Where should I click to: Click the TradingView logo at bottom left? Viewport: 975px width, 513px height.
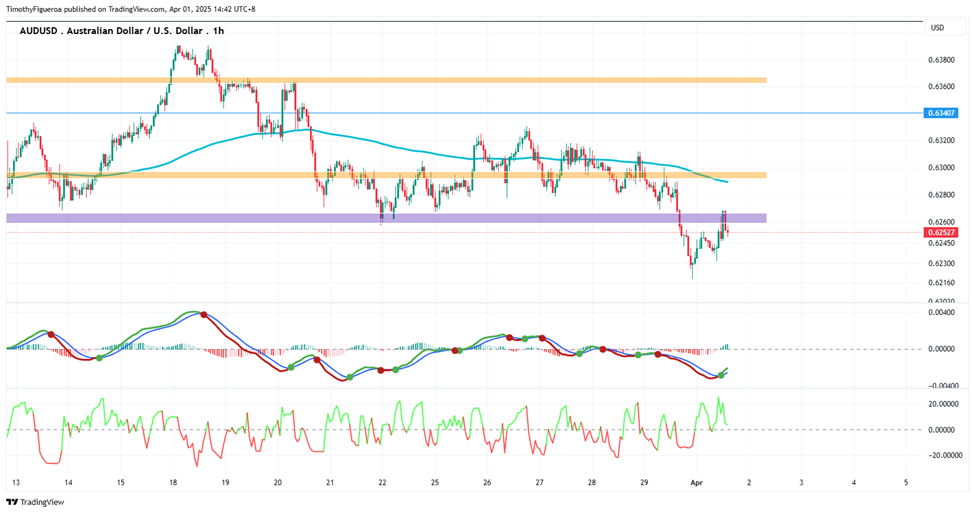pyautogui.click(x=35, y=502)
